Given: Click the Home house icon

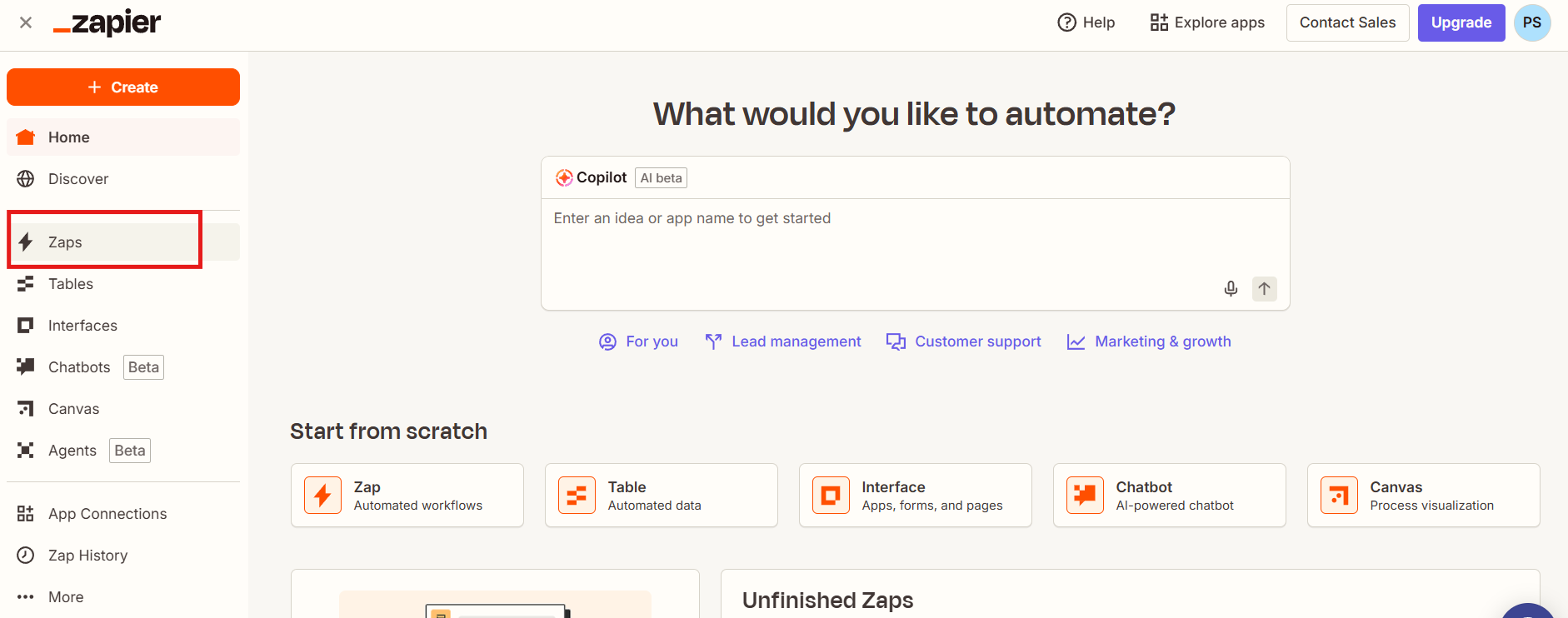Looking at the screenshot, I should point(26,137).
